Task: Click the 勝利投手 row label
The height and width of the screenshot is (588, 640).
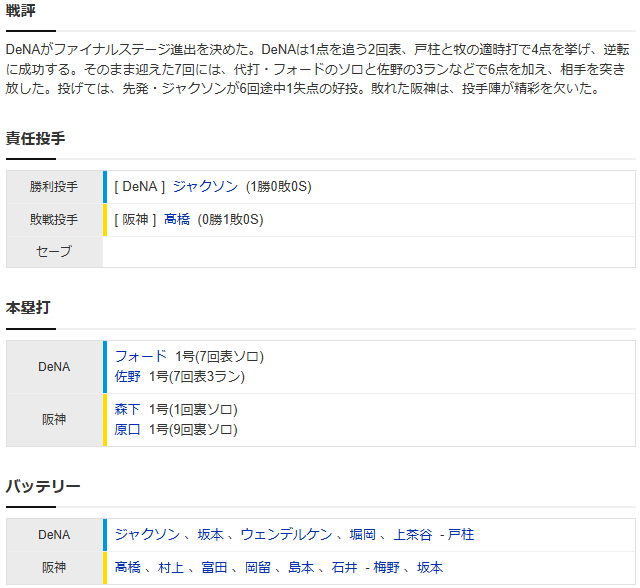Action: [x=54, y=187]
